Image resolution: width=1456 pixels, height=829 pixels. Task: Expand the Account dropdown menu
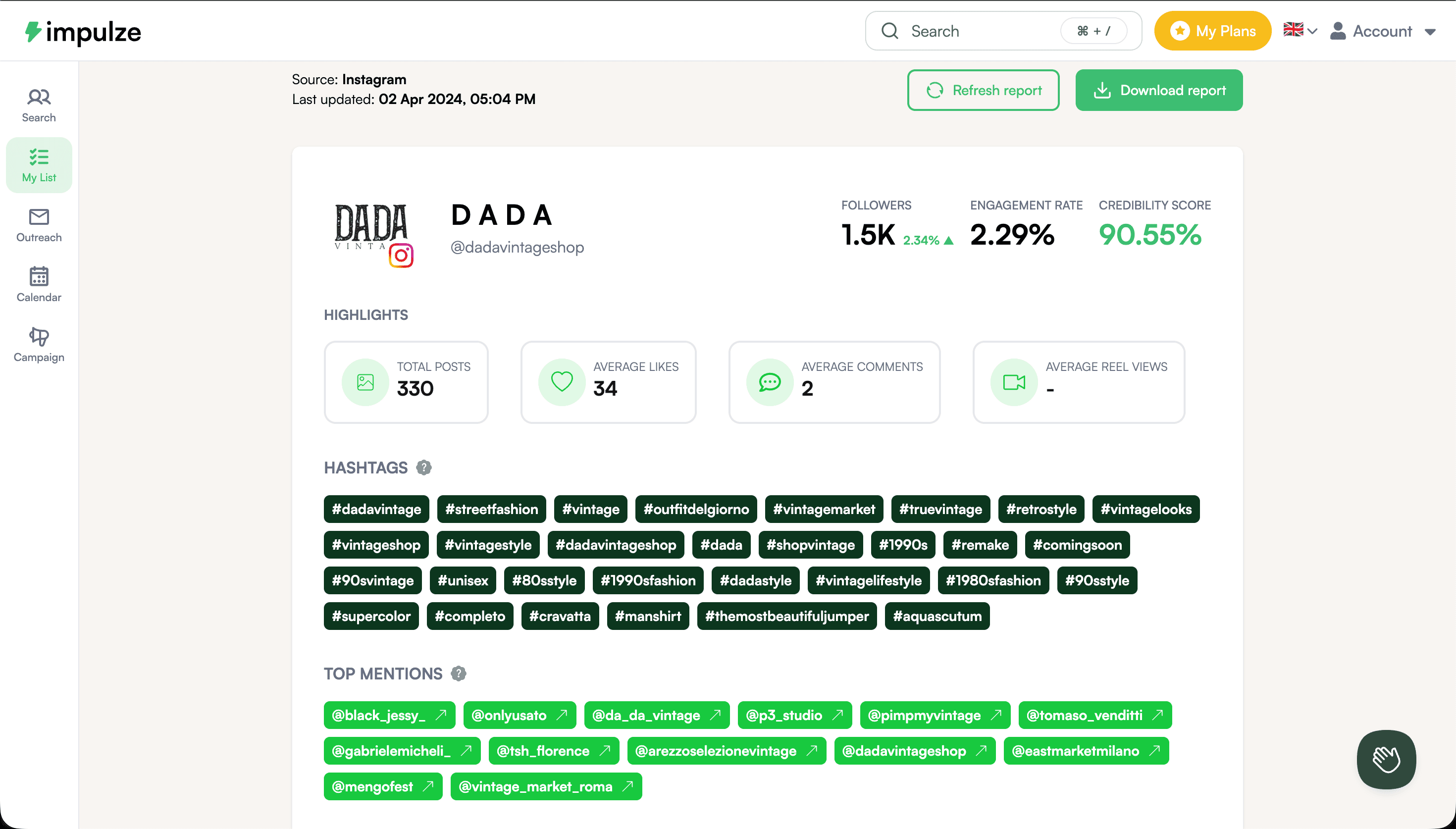(1383, 31)
